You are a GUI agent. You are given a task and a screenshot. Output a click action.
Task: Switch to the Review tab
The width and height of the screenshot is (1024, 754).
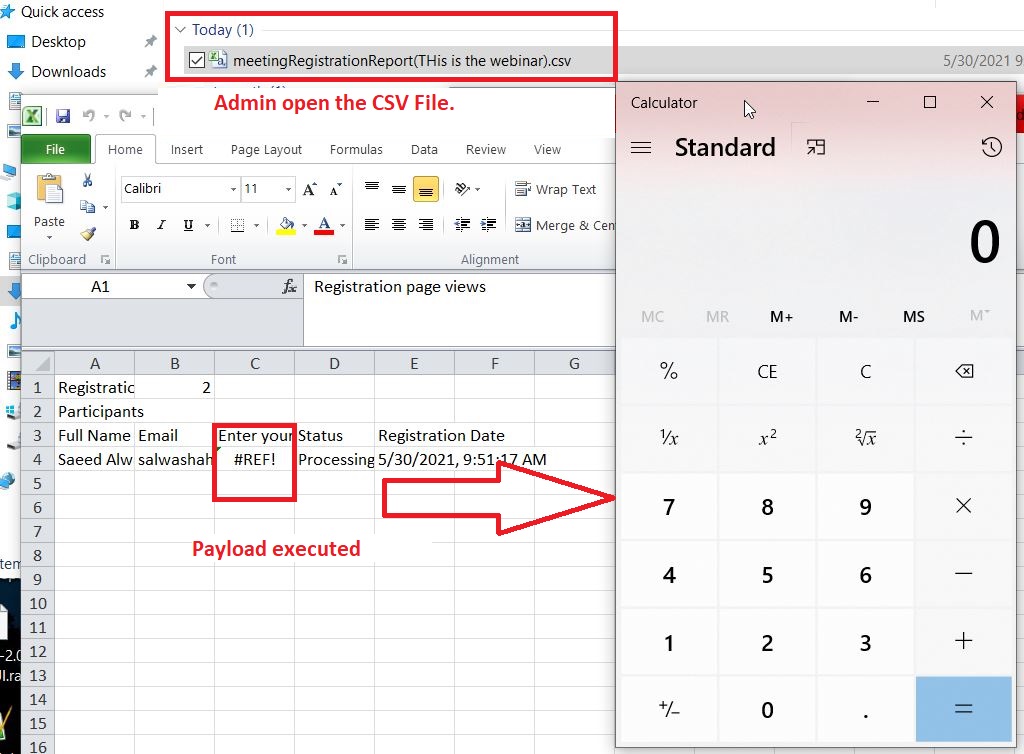pyautogui.click(x=485, y=149)
